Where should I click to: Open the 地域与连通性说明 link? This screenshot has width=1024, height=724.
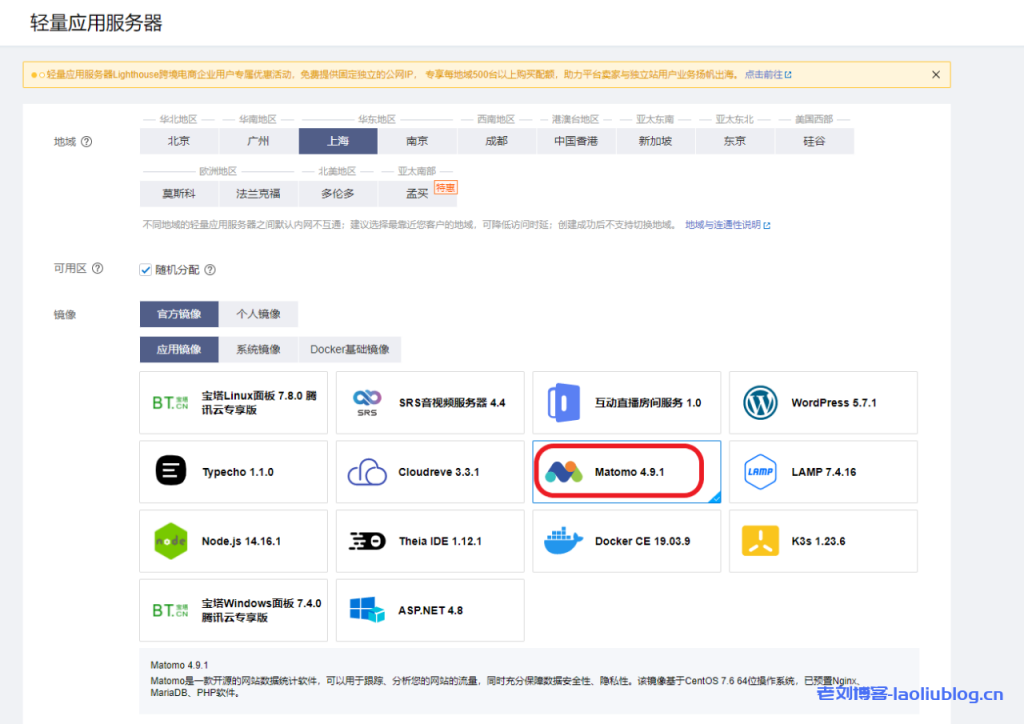click(x=727, y=225)
